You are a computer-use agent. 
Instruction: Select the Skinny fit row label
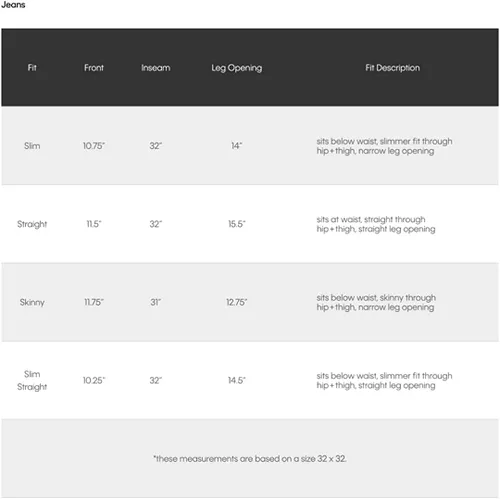point(32,302)
